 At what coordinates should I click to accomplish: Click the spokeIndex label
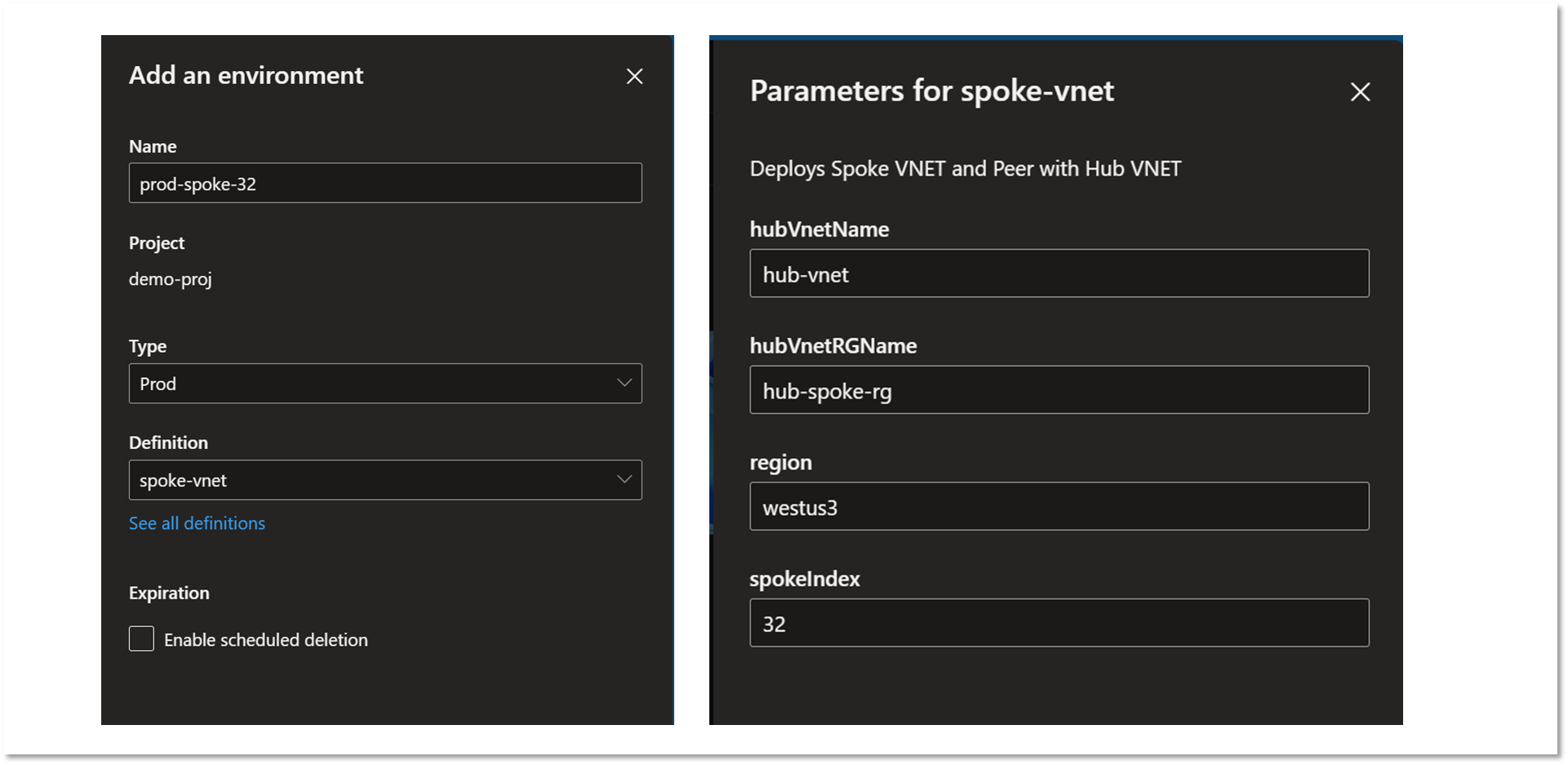[805, 580]
